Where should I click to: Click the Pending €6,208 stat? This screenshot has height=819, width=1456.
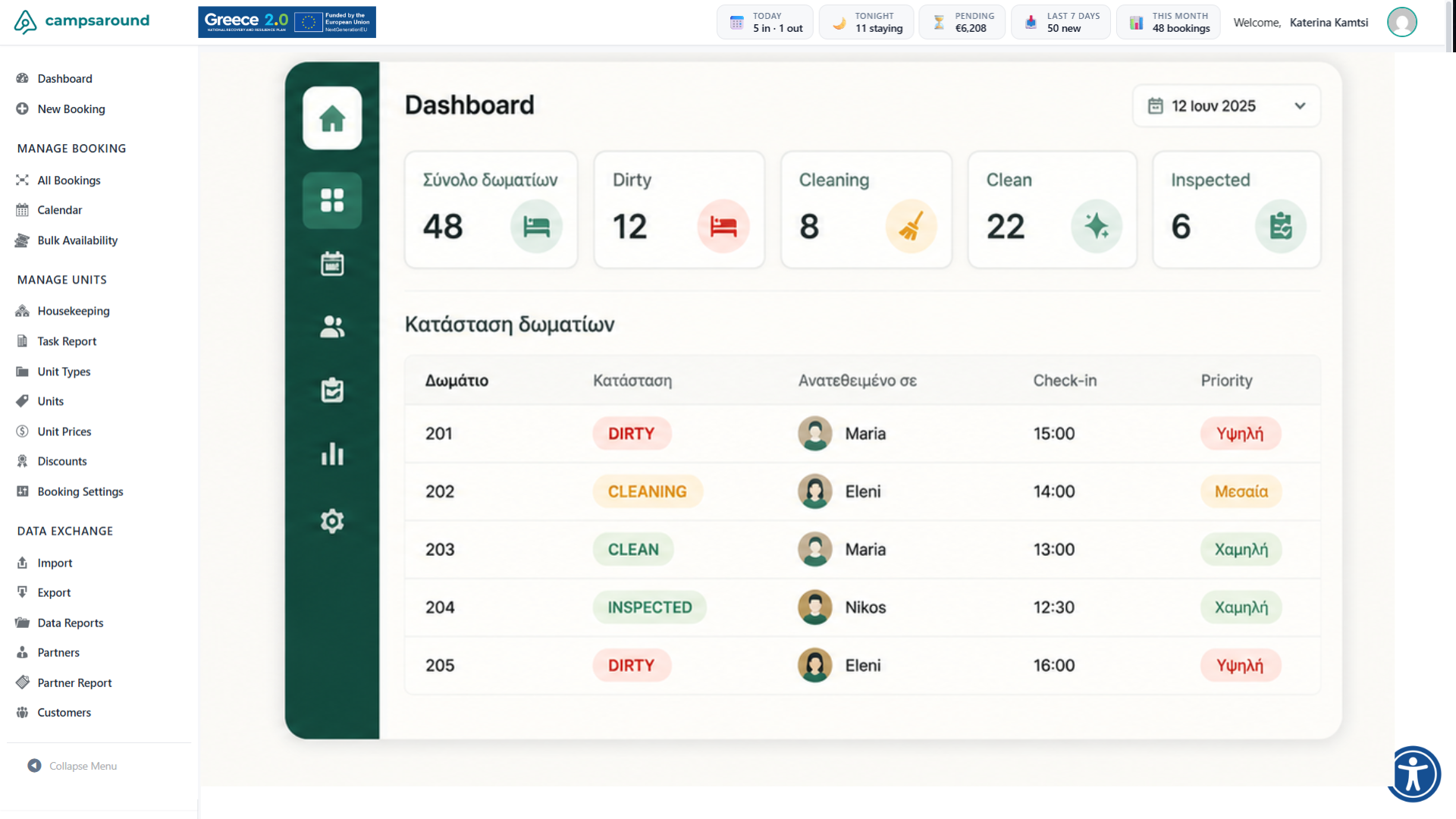click(x=962, y=22)
